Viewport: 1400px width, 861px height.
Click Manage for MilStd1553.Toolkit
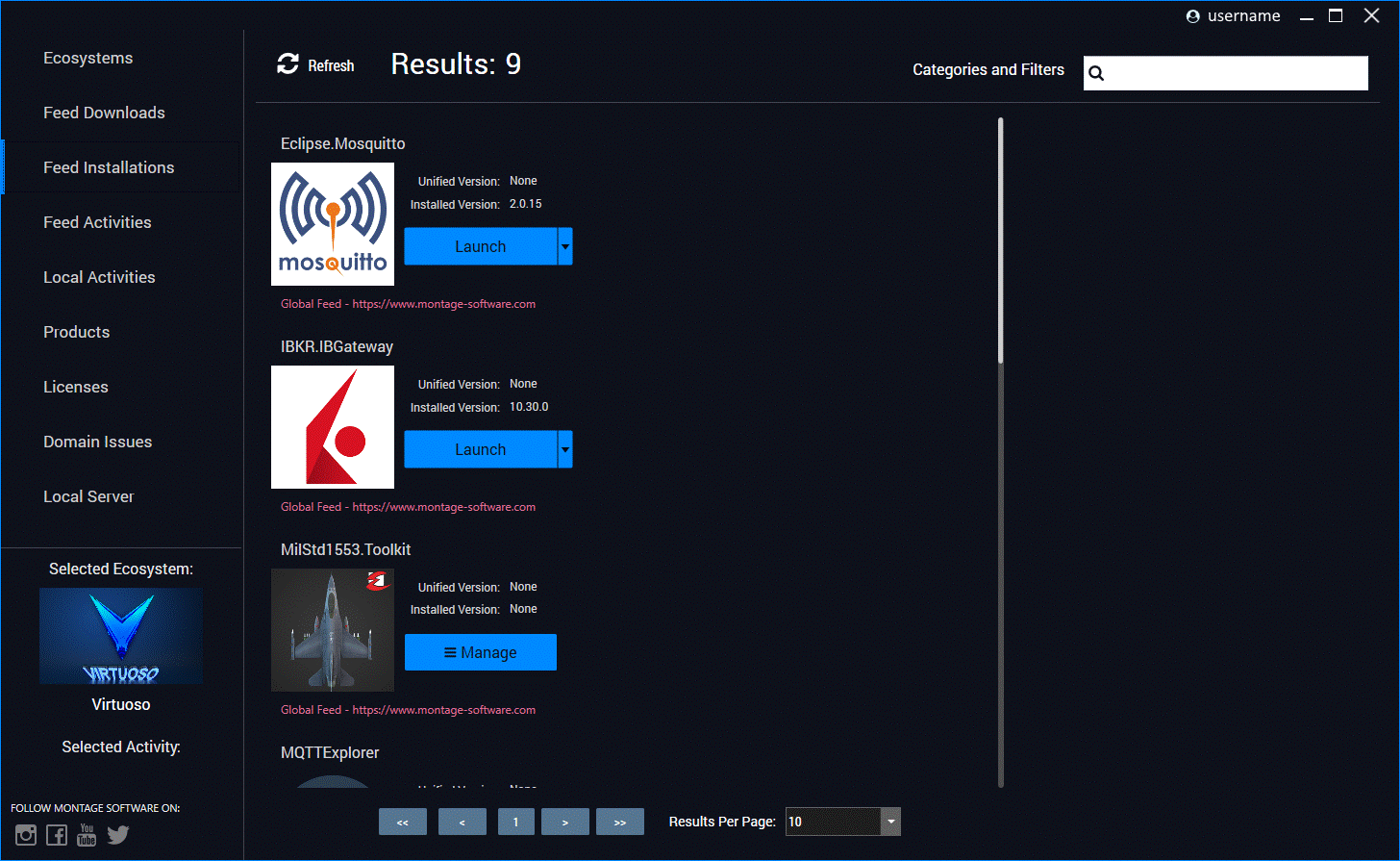pos(481,652)
